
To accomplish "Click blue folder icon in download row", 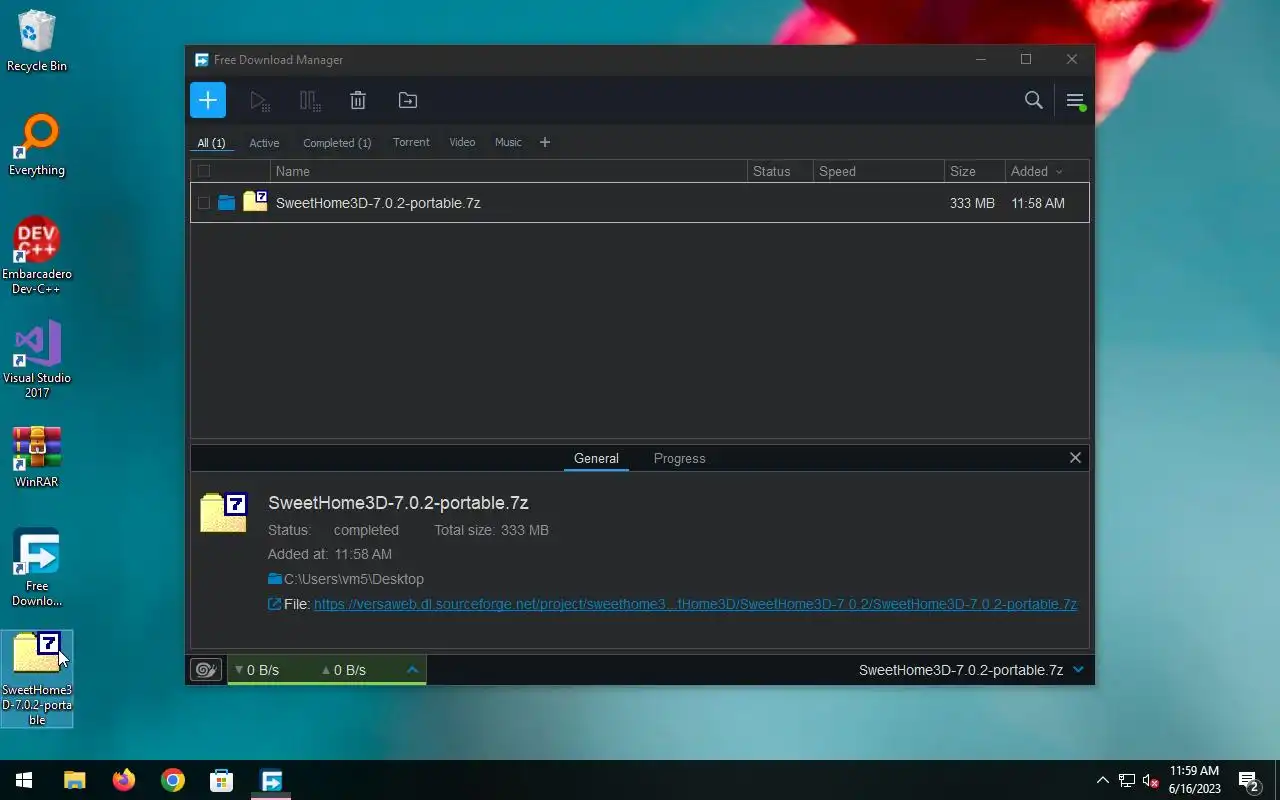I will [x=227, y=203].
